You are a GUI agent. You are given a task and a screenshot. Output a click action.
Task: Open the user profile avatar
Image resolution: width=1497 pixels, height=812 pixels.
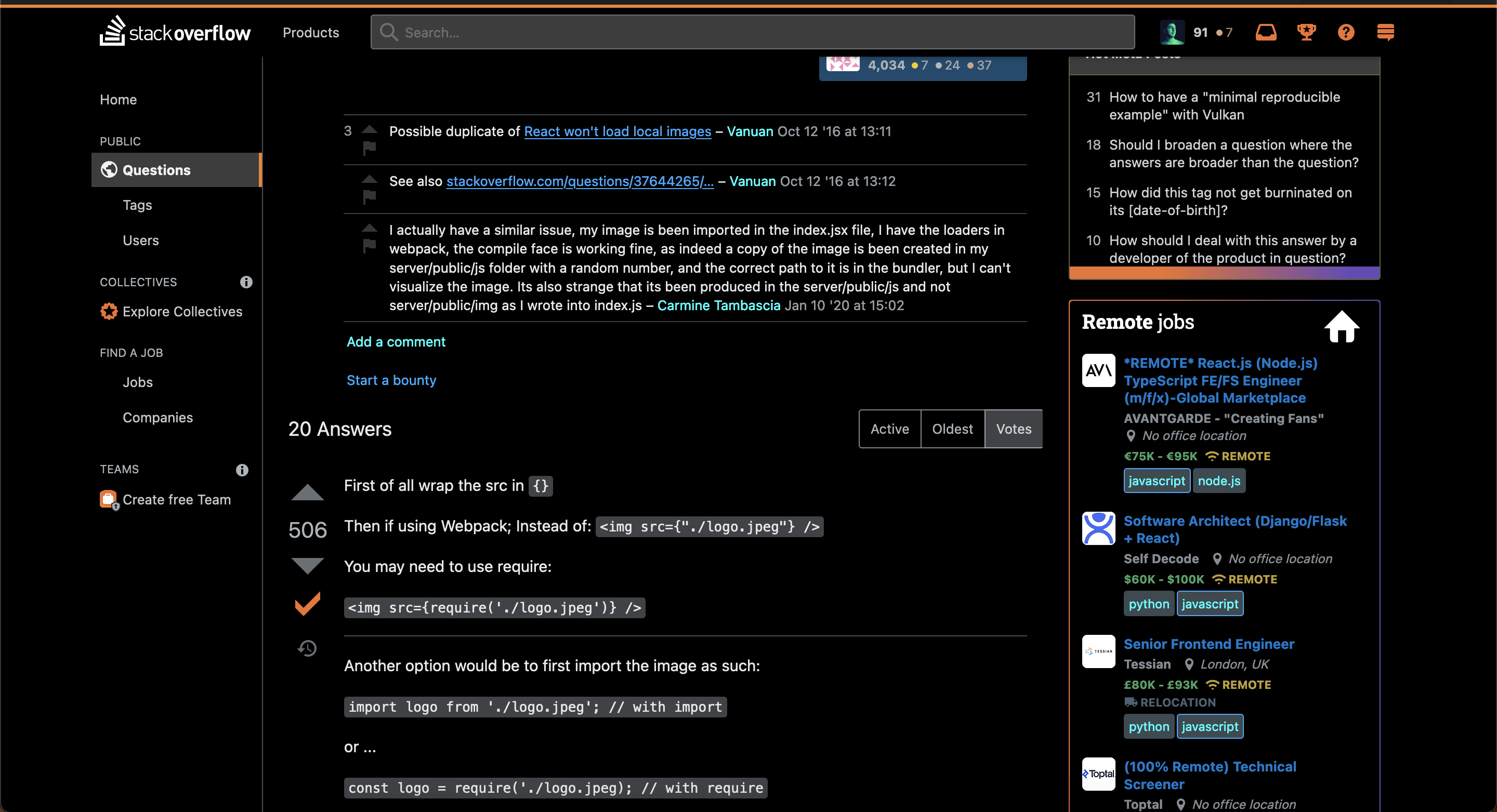1172,32
